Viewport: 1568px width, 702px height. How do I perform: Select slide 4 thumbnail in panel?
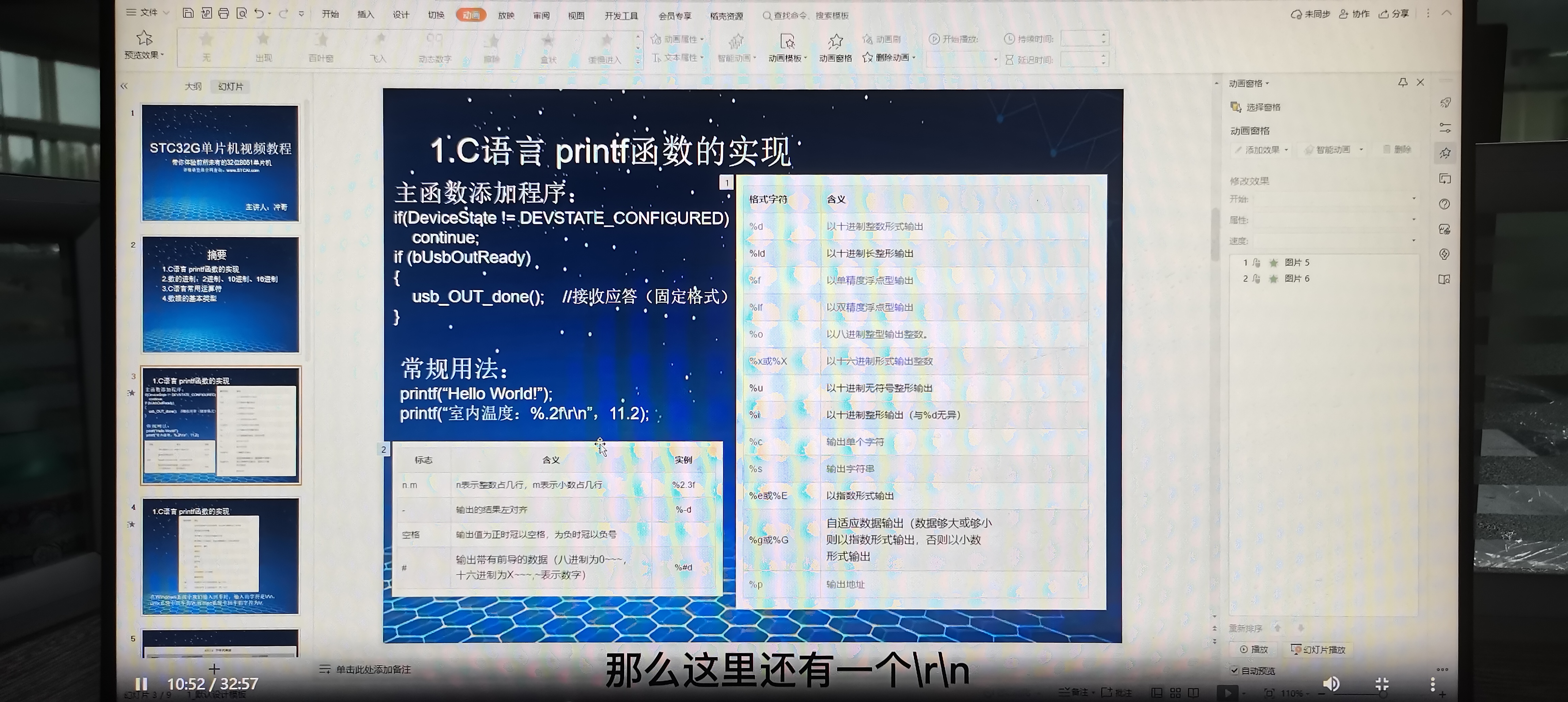click(x=220, y=556)
